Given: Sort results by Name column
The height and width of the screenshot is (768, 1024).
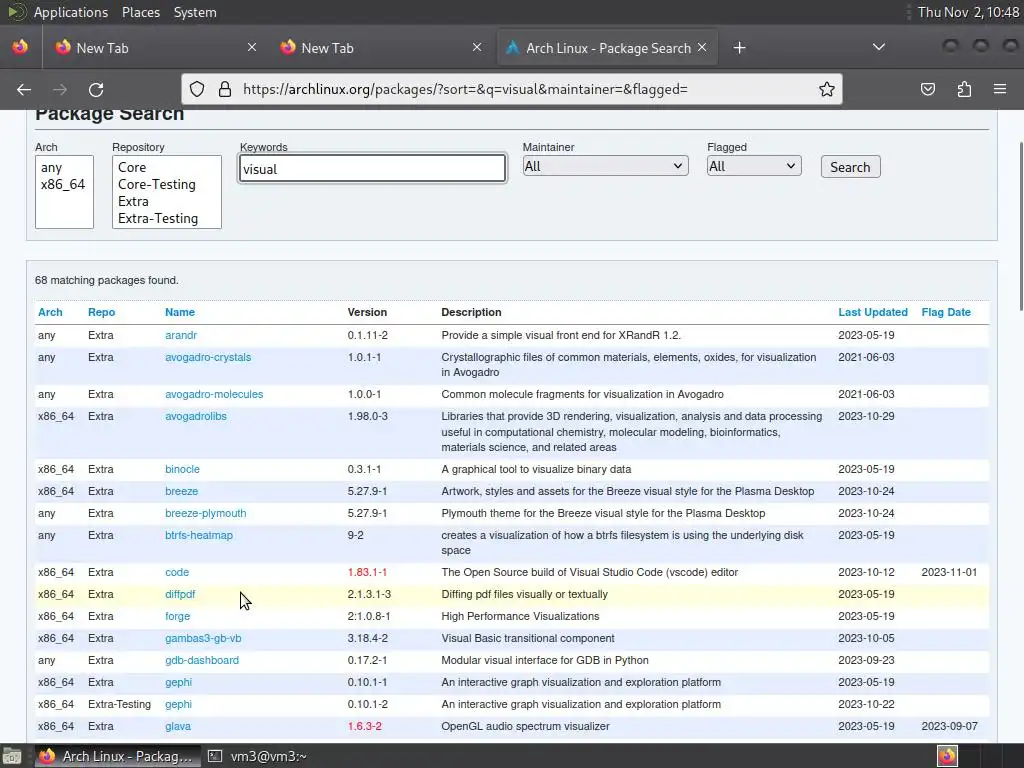Looking at the screenshot, I should click(x=180, y=312).
